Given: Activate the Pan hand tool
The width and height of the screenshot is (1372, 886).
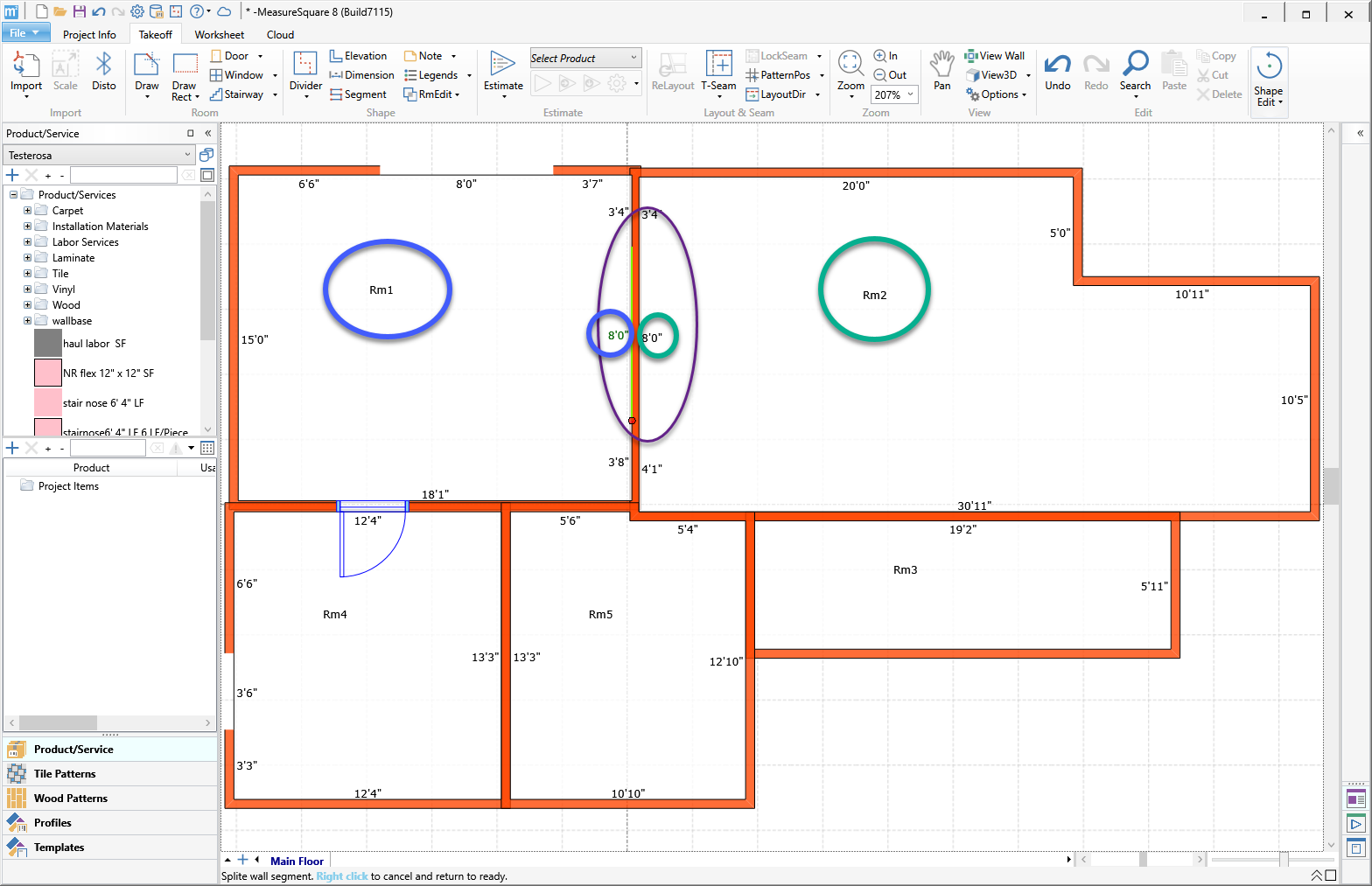Looking at the screenshot, I should tap(941, 71).
